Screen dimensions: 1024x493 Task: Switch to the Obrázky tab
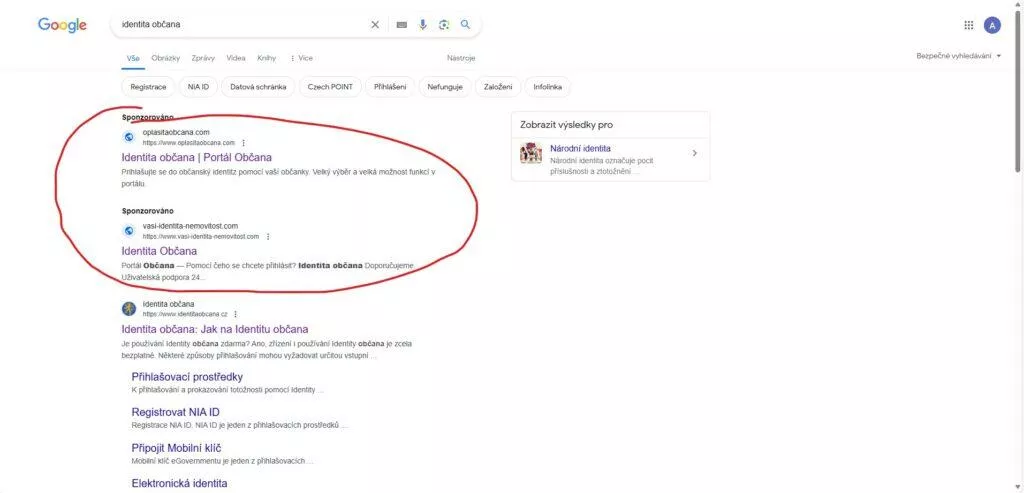tap(165, 58)
